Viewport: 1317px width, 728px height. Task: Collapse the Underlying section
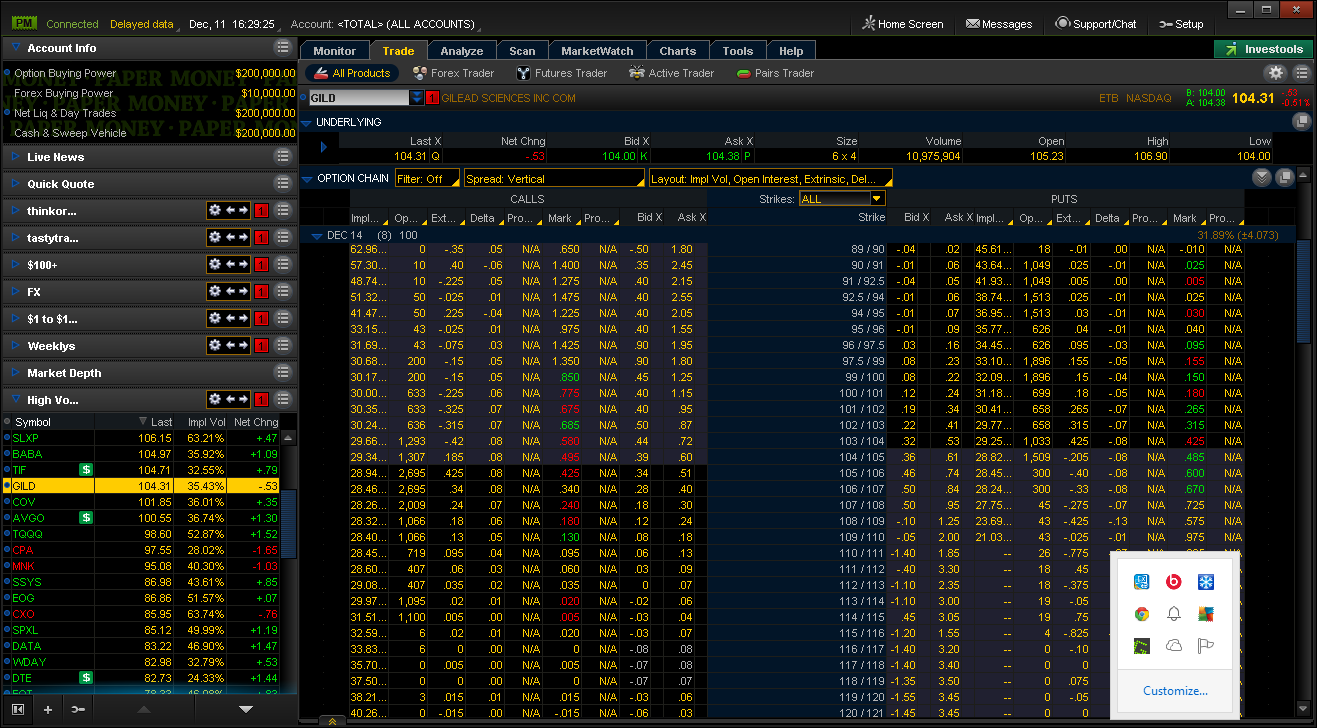[x=306, y=122]
